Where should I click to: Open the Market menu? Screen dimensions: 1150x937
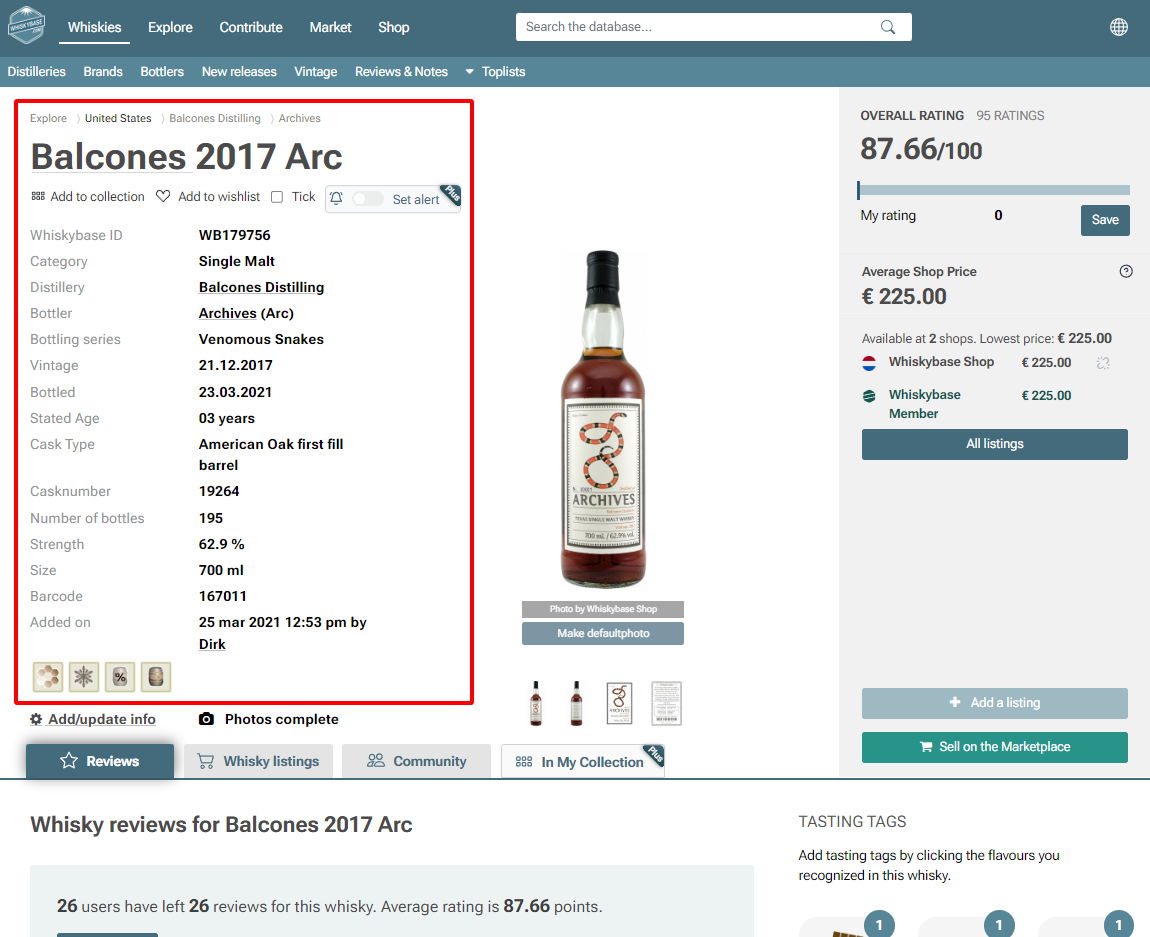[x=330, y=27]
